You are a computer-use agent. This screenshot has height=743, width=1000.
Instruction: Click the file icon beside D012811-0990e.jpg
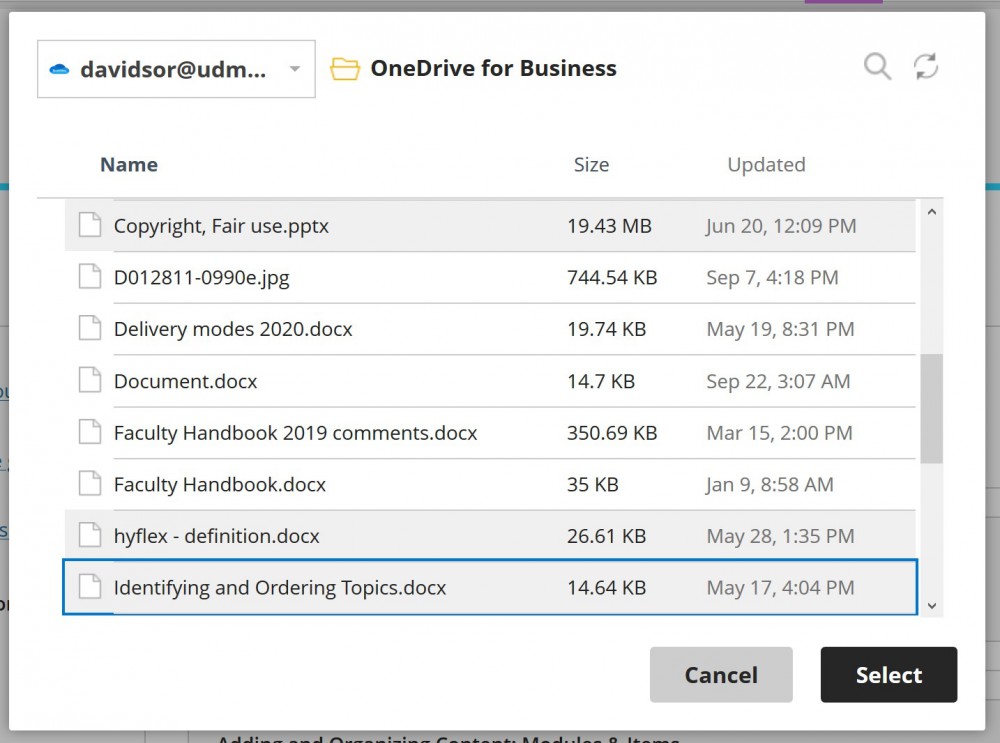point(89,277)
